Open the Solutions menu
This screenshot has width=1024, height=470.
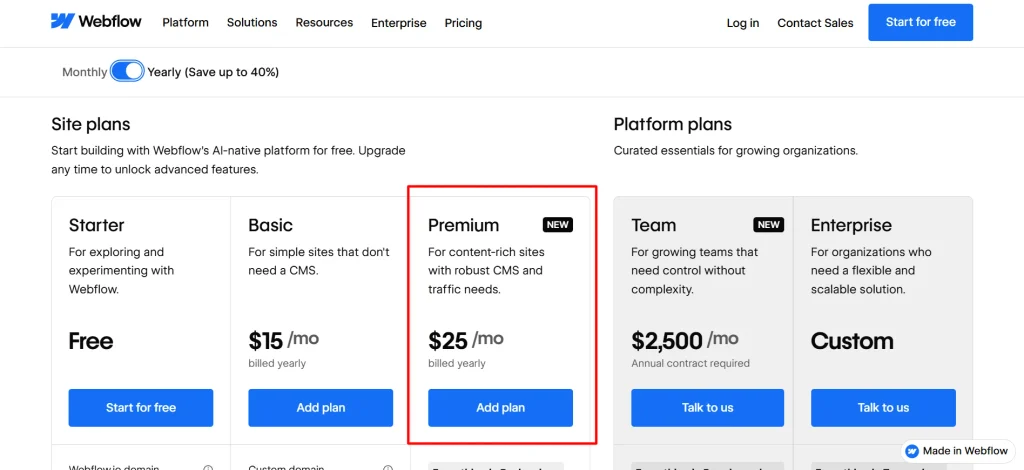252,22
